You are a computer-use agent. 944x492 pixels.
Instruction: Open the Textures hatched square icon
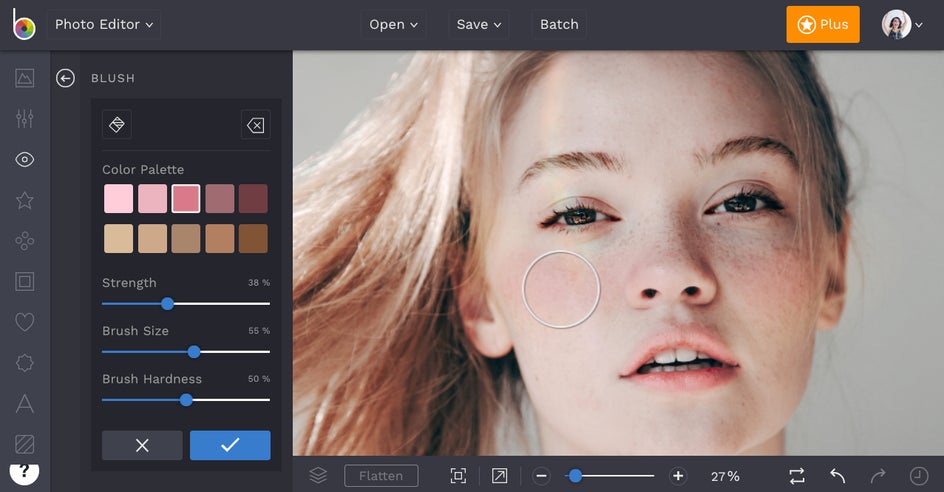tap(25, 444)
